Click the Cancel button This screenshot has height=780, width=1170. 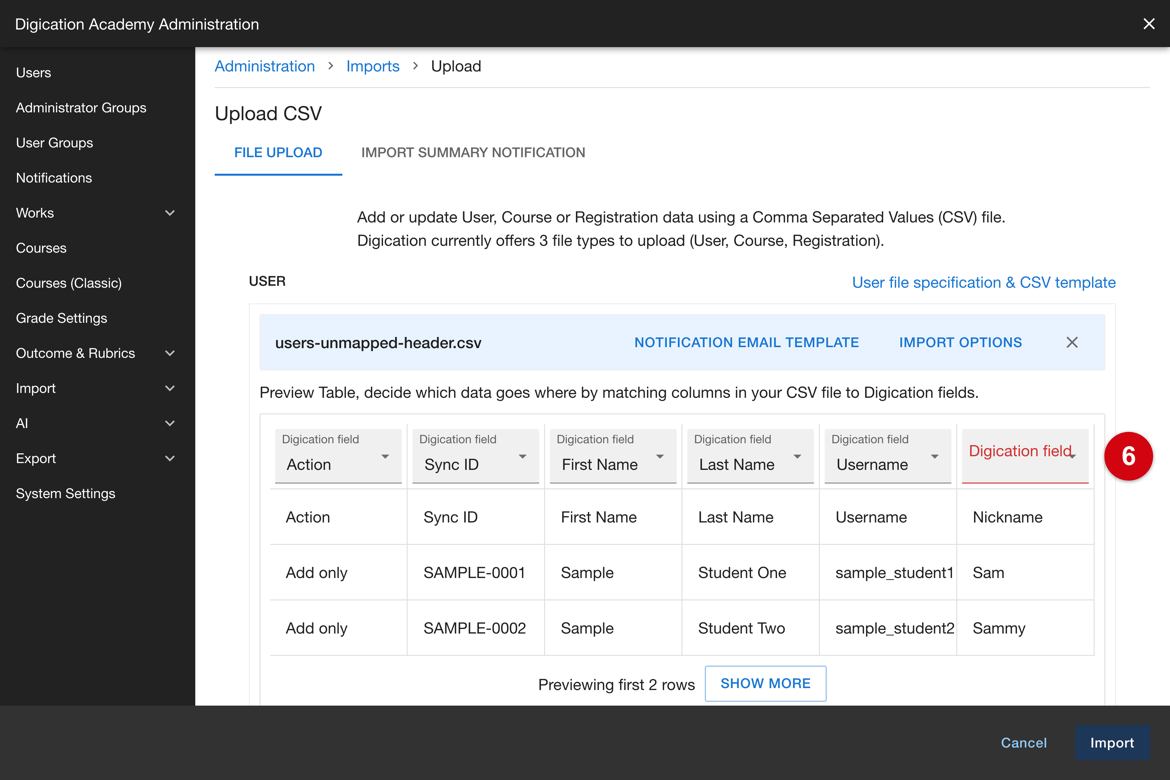[x=1024, y=743]
